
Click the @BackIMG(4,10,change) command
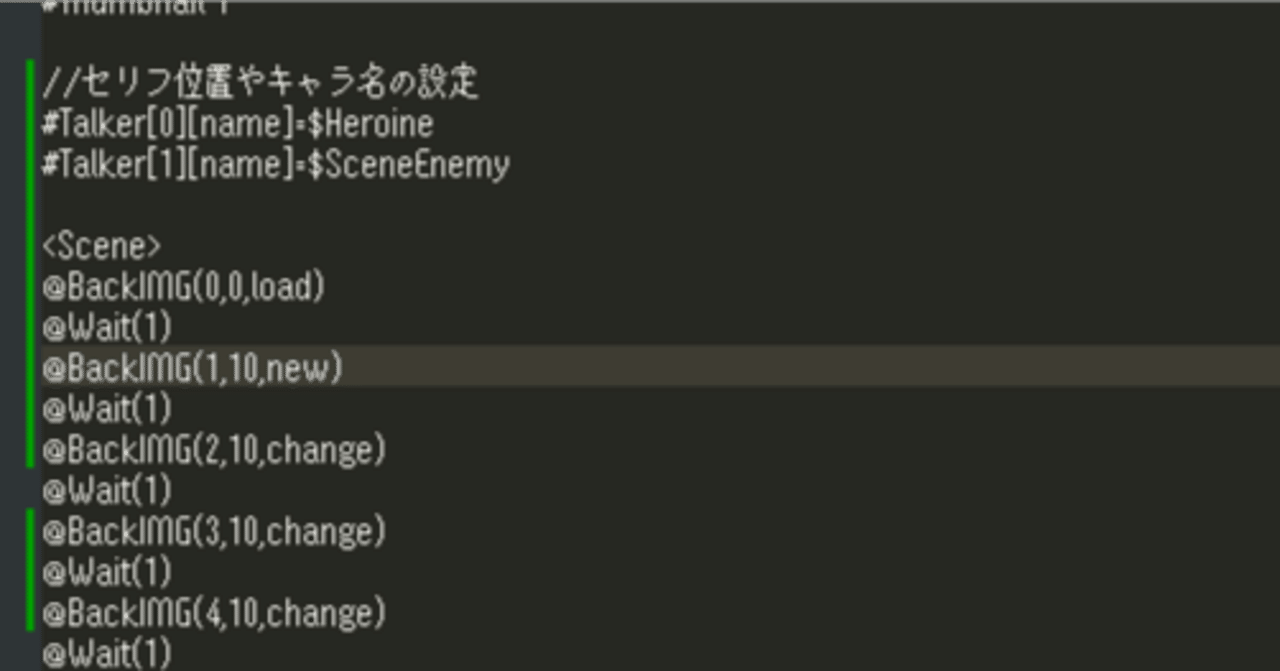213,612
